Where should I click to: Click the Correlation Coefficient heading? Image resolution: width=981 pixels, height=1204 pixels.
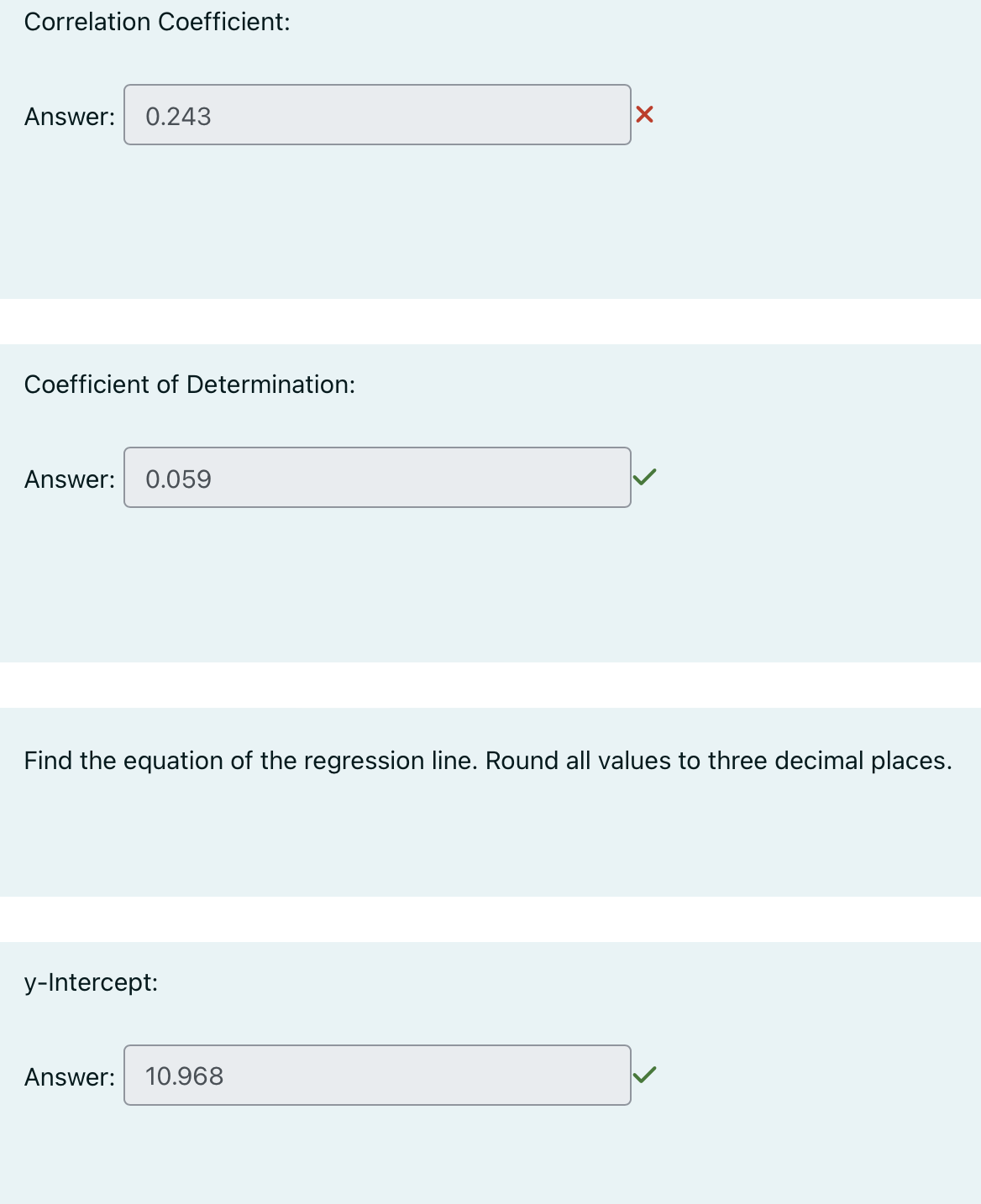point(157,21)
